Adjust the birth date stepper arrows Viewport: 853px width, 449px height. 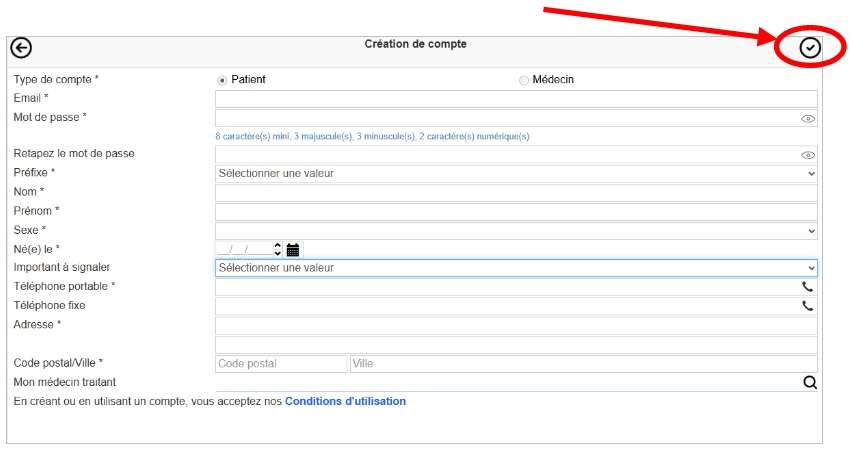coord(278,249)
